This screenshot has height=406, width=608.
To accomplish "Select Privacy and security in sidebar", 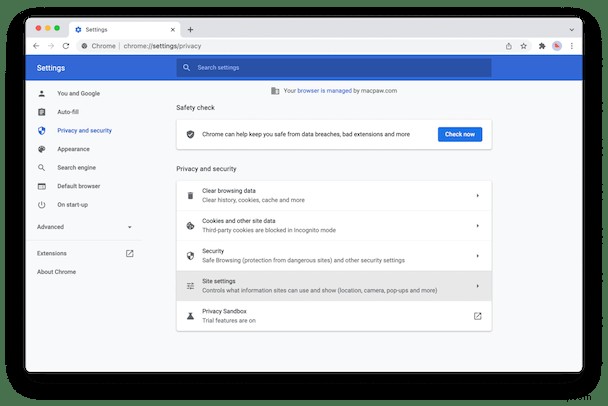I will [x=85, y=131].
